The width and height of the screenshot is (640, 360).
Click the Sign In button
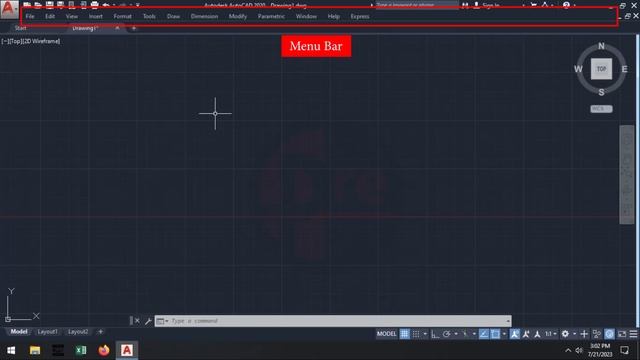click(487, 5)
